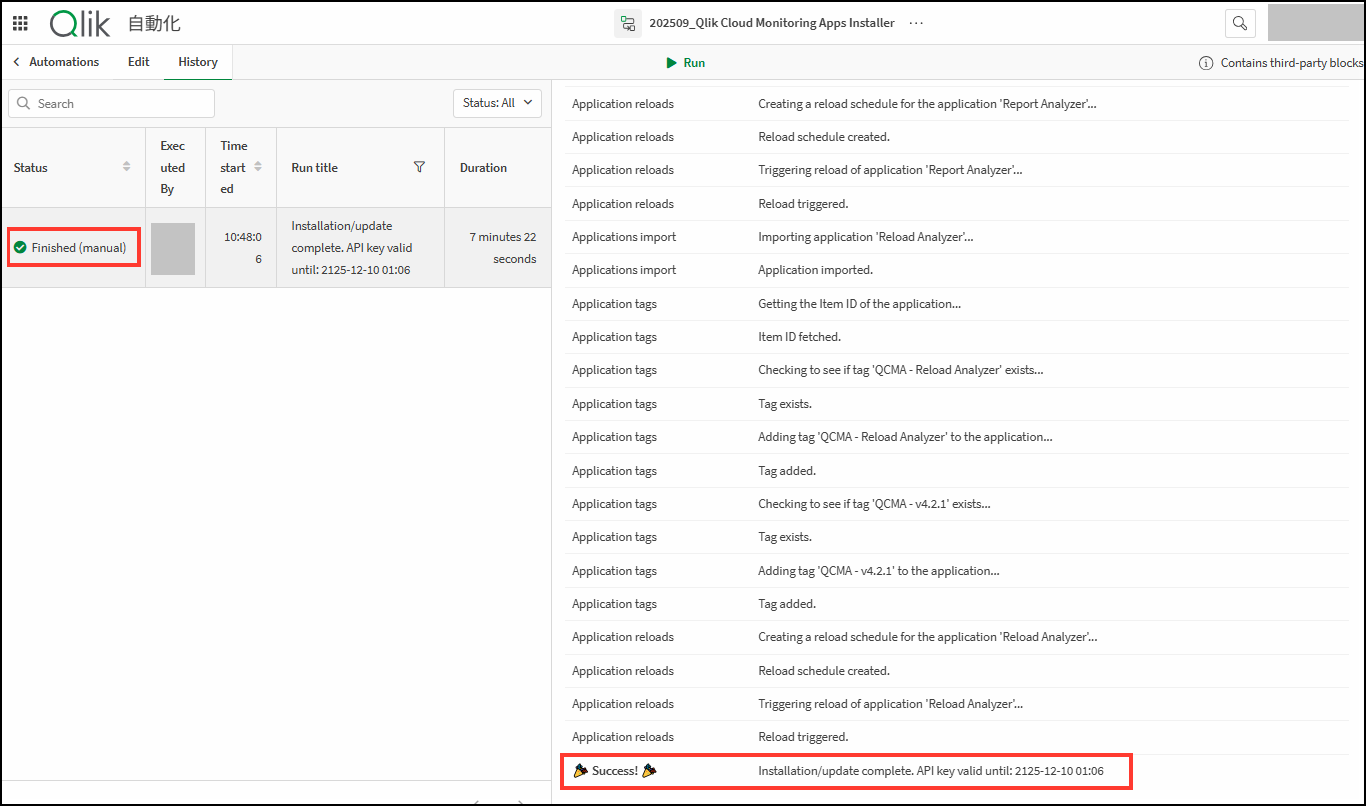Click the green Finished status check icon
The height and width of the screenshot is (806, 1366).
pos(20,247)
